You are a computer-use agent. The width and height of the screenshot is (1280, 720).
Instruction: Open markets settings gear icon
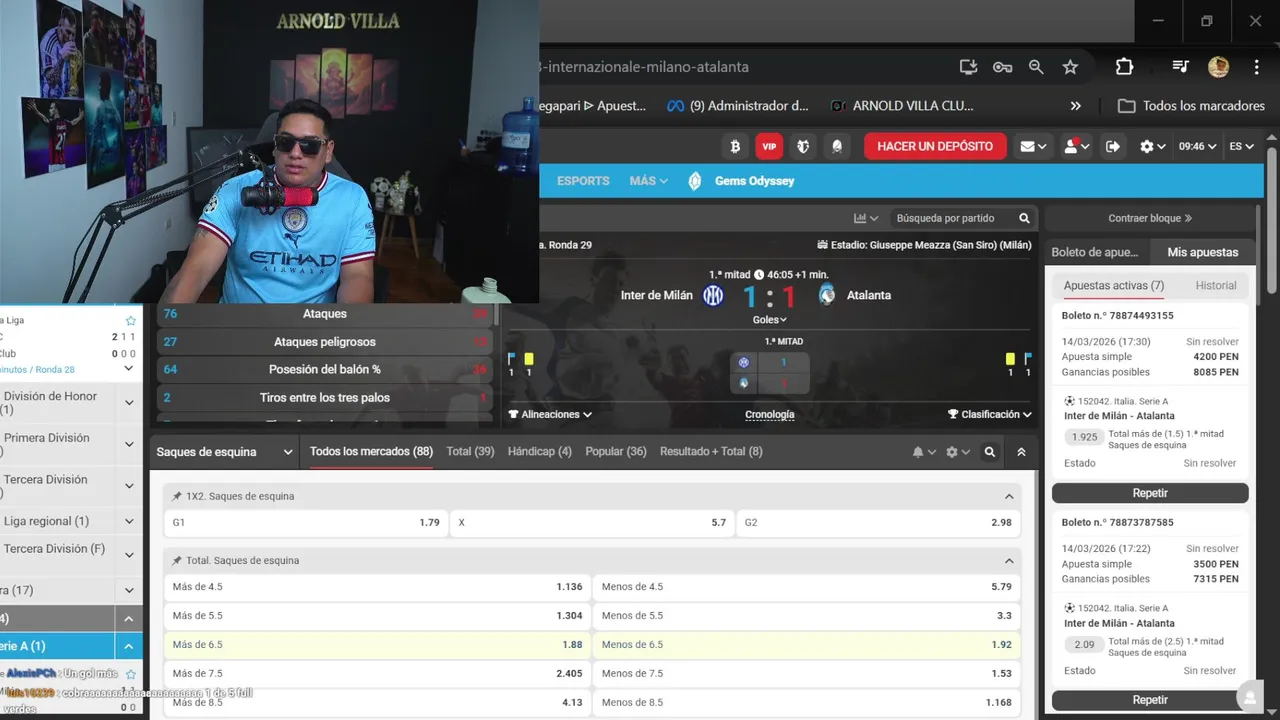click(x=952, y=452)
